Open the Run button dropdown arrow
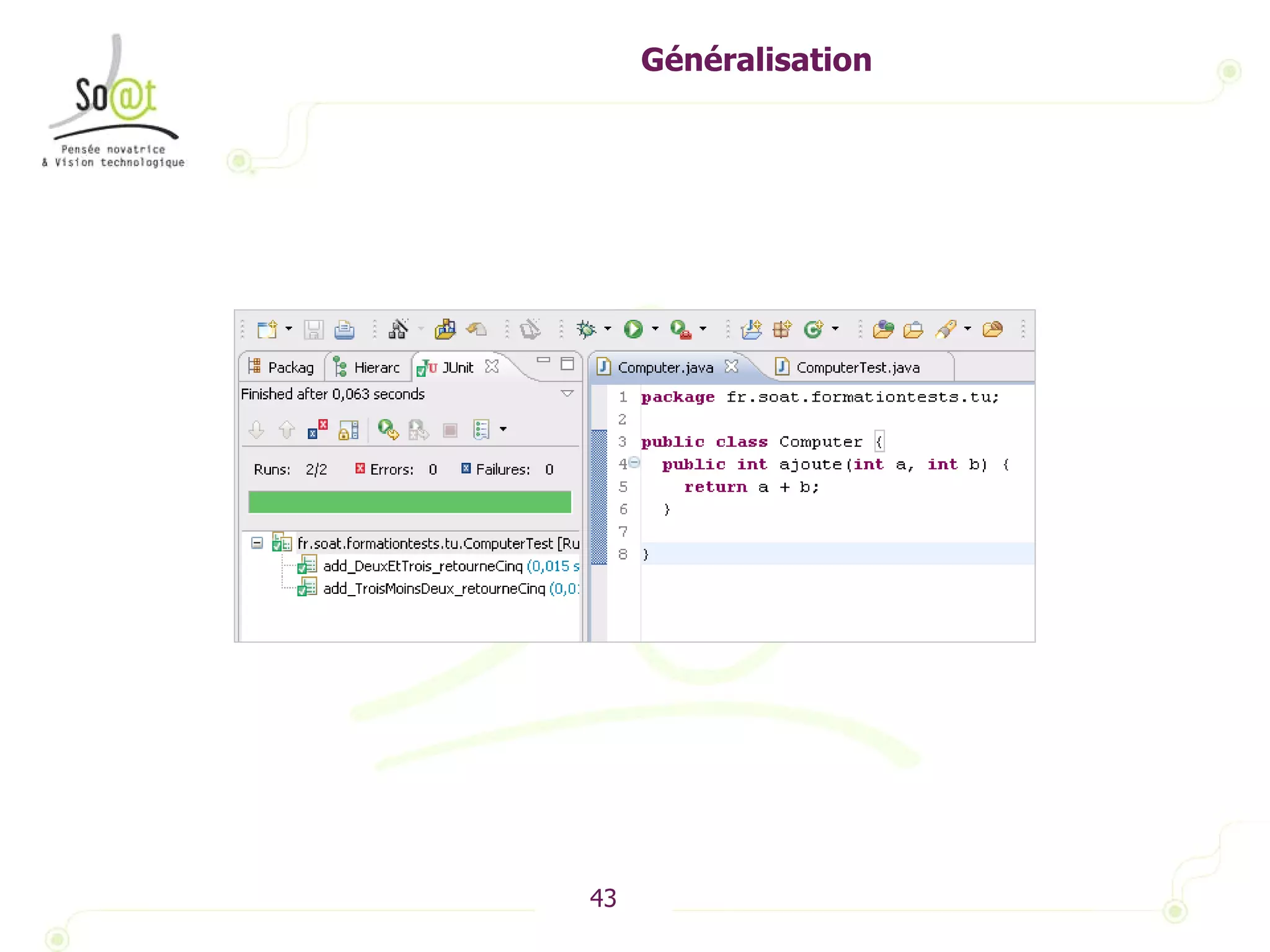This screenshot has height=952, width=1270. tap(655, 329)
